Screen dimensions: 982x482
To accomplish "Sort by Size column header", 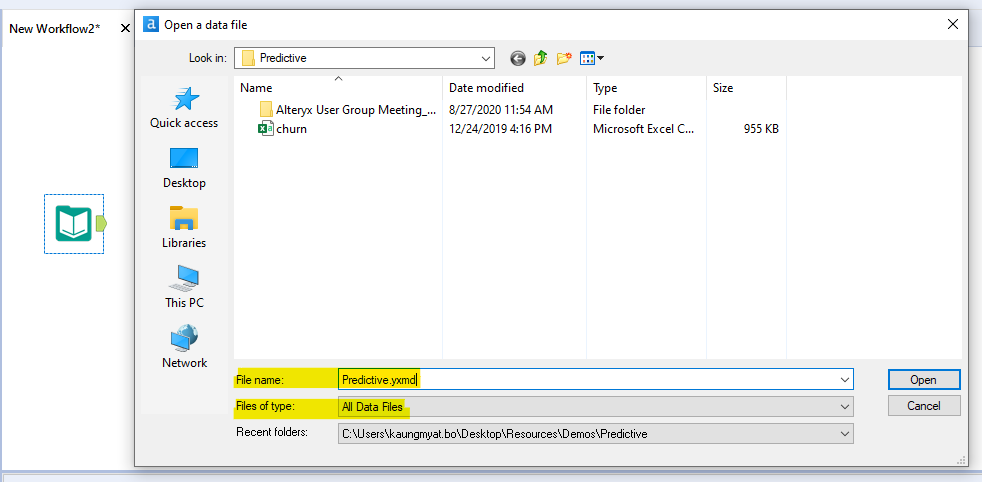I will 747,88.
